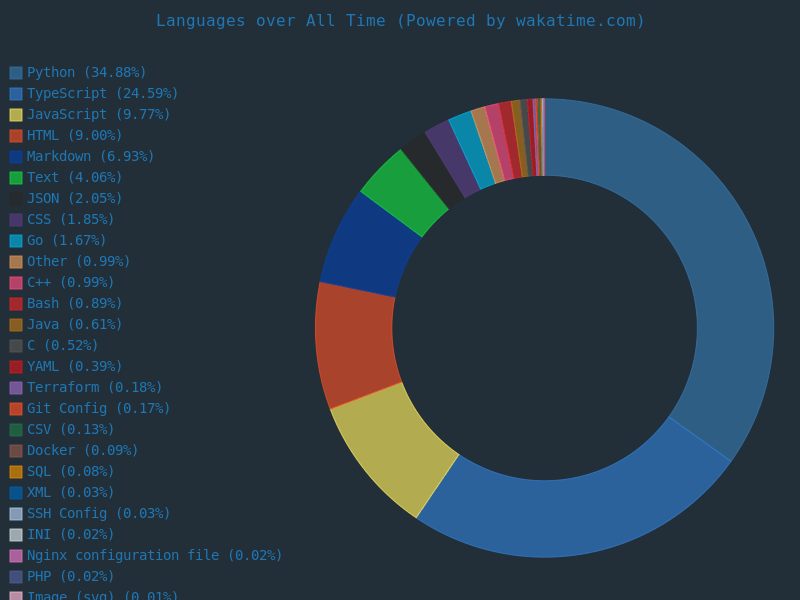This screenshot has height=600, width=800.
Task: Click the SQL legend color swatch
Action: 16,472
